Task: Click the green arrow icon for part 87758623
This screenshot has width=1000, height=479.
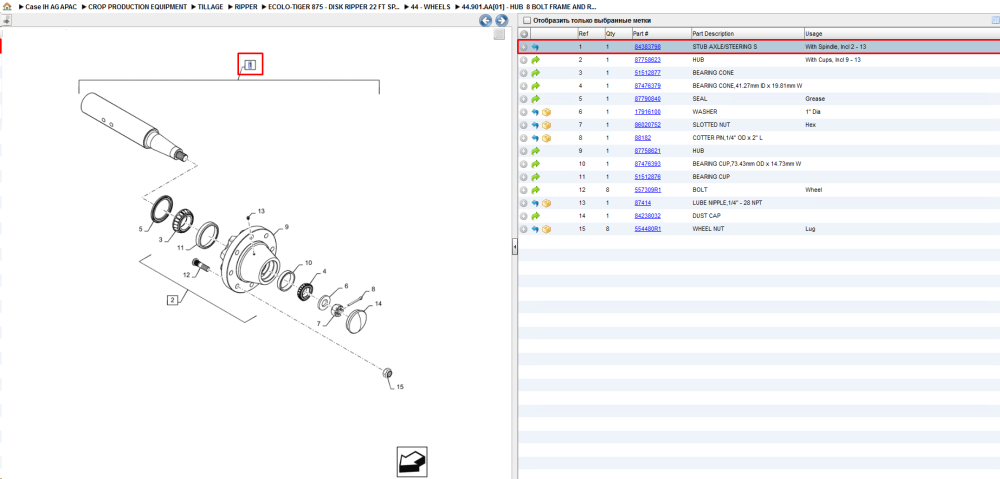Action: 535,60
